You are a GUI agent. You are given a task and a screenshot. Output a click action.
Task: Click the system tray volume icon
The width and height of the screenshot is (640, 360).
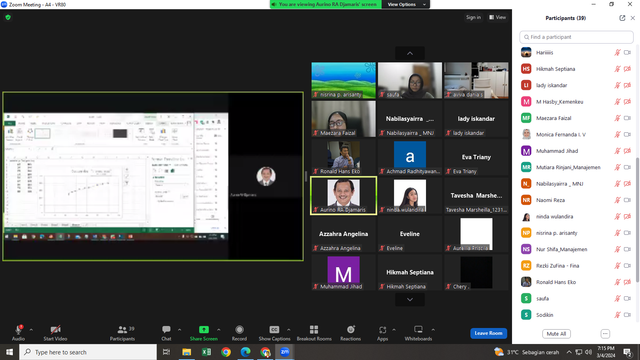588,352
